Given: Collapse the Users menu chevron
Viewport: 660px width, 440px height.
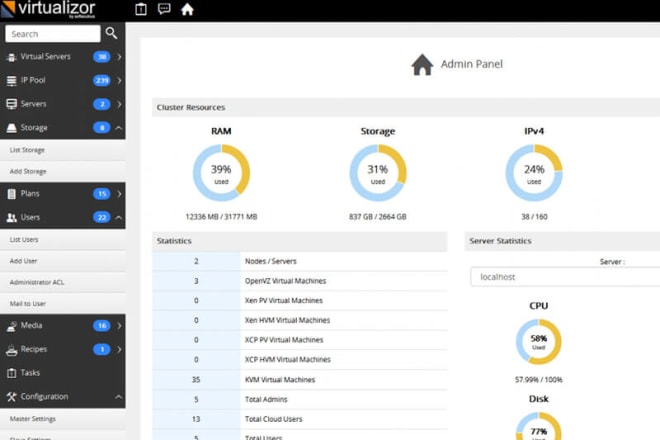Looking at the screenshot, I should pyautogui.click(x=119, y=217).
